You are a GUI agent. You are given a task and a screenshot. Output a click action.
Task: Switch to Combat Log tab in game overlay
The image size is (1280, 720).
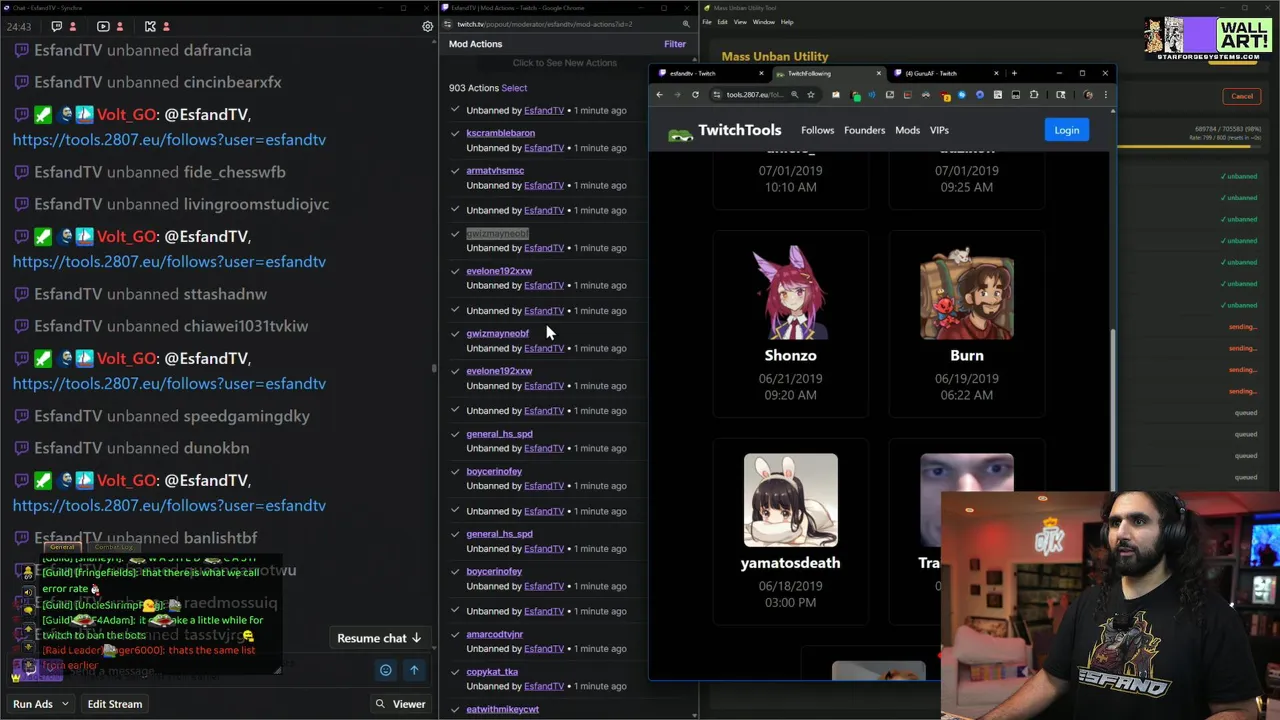tap(113, 547)
